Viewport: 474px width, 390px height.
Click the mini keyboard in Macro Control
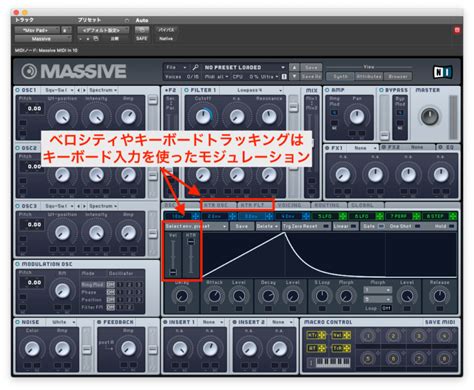click(332, 362)
